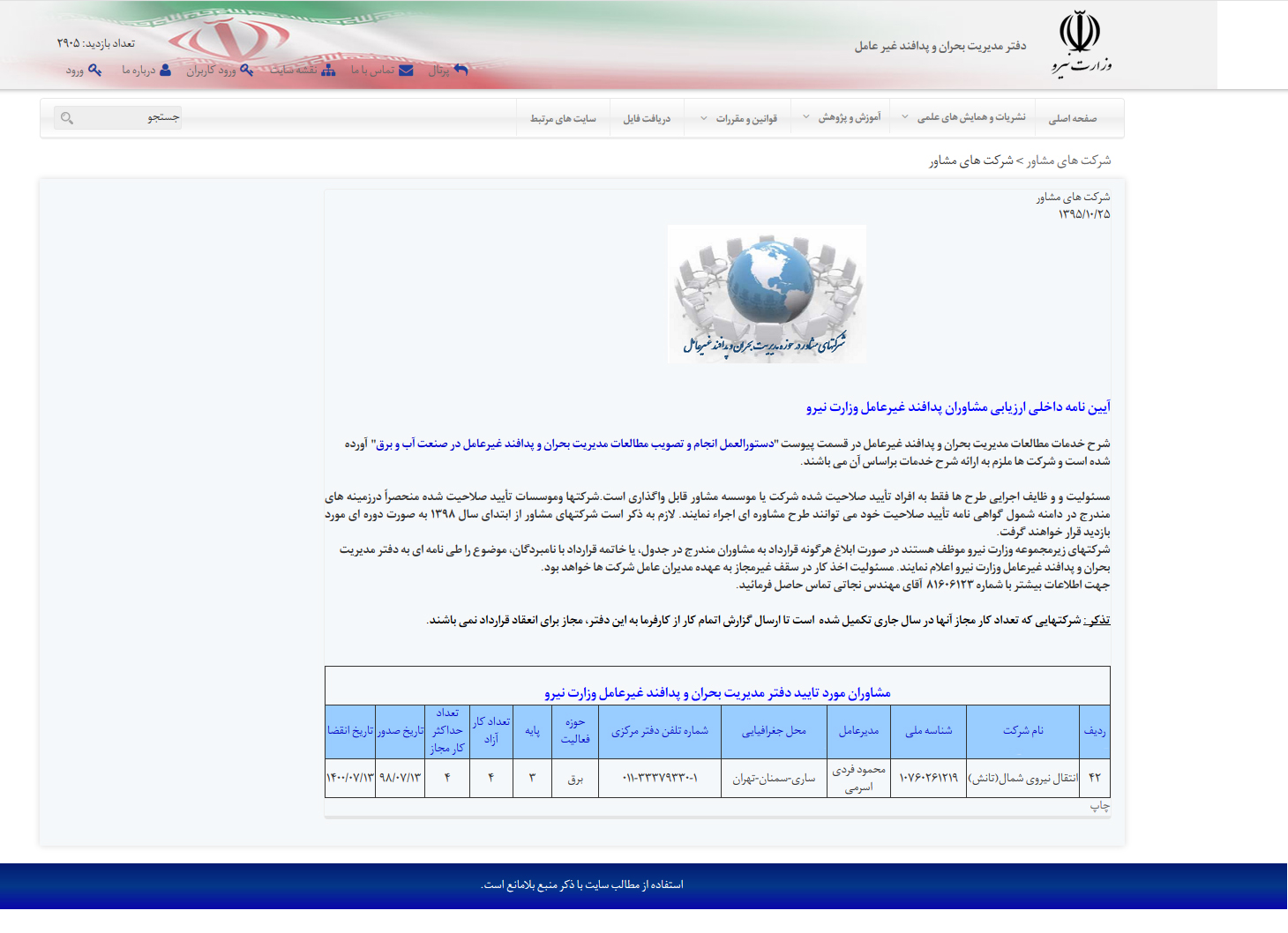The image size is (1288, 933).
Task: Click the key icon beside the leftmost ورود link
Action: [95, 71]
